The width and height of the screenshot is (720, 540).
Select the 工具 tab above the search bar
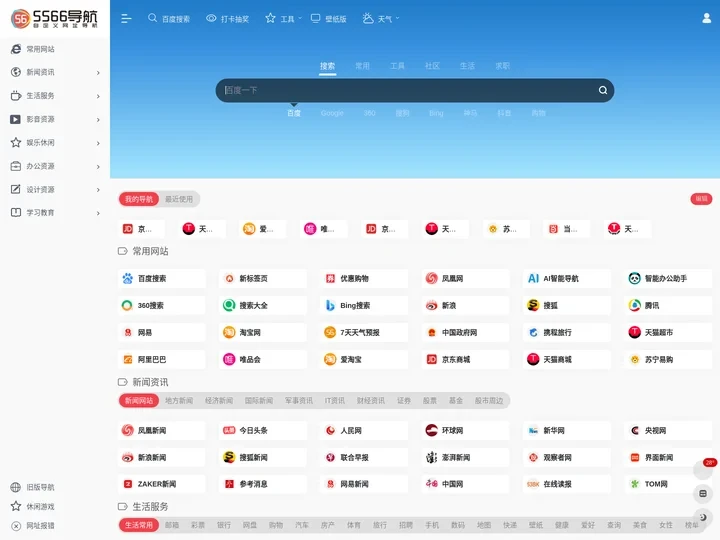397,66
